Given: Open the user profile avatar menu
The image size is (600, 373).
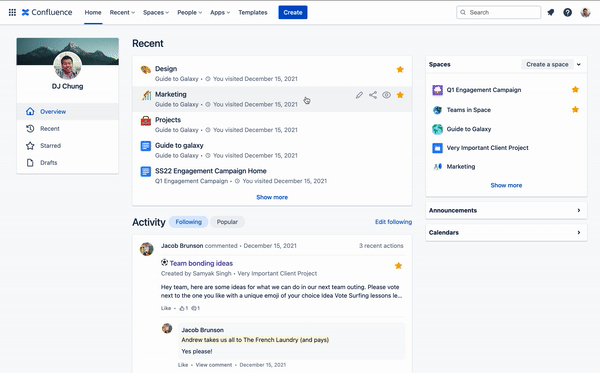Looking at the screenshot, I should point(585,12).
